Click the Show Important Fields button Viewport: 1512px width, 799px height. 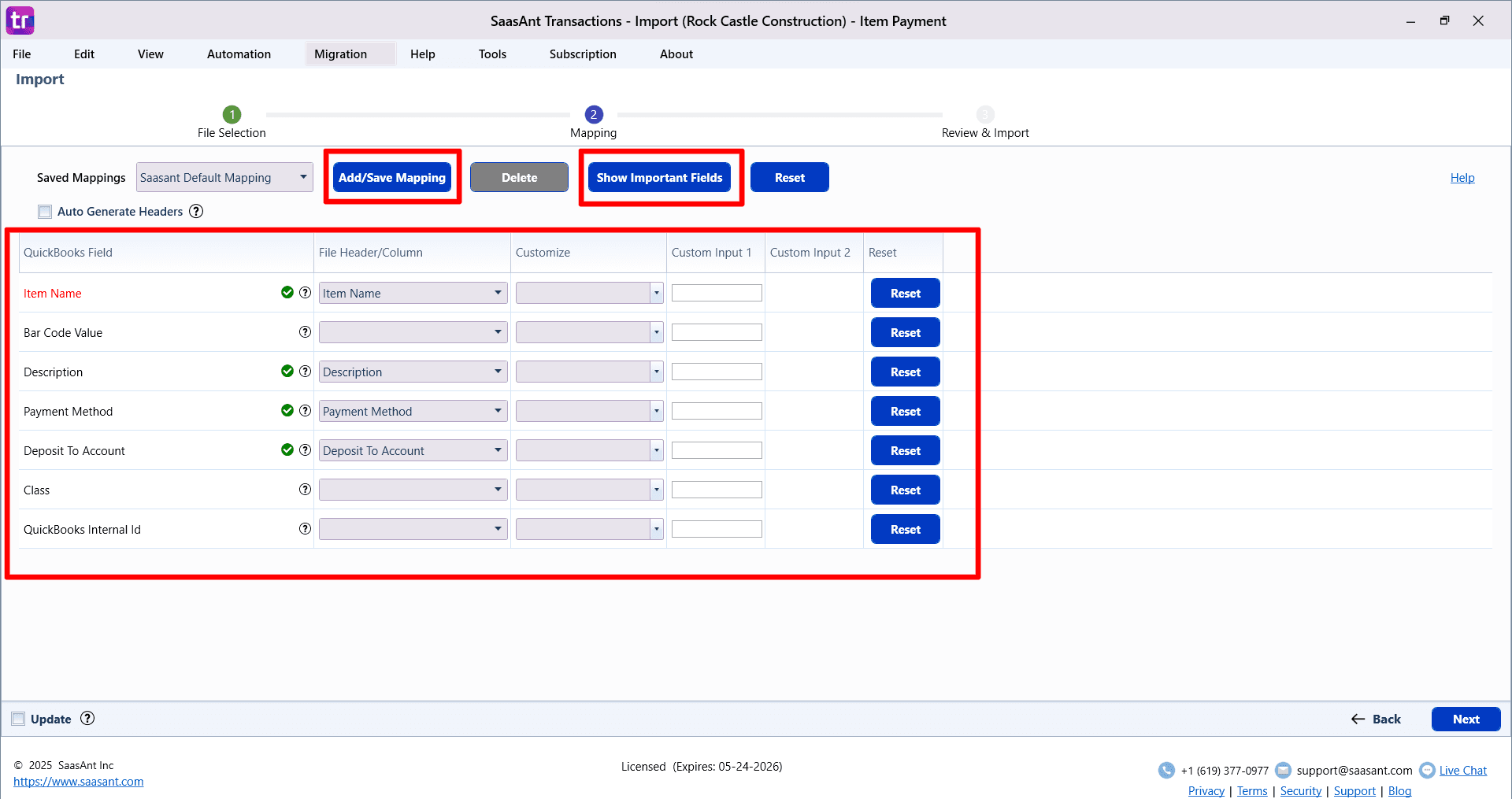point(660,177)
